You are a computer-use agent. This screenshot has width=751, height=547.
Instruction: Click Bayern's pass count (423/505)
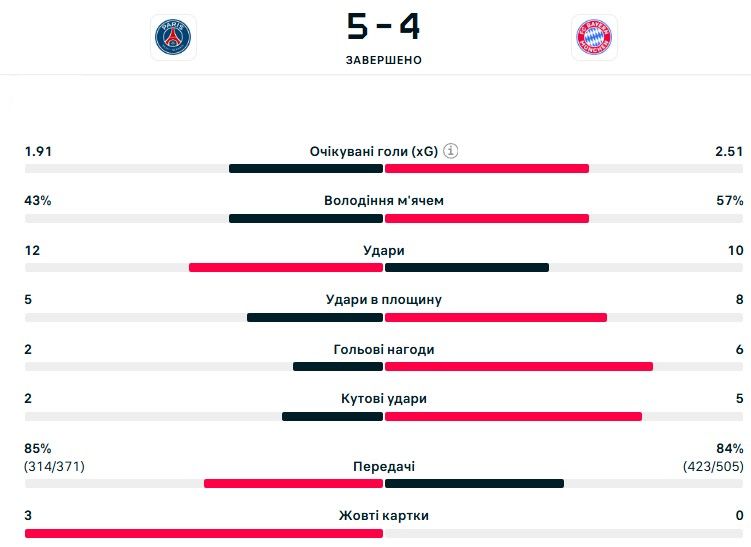(x=713, y=467)
